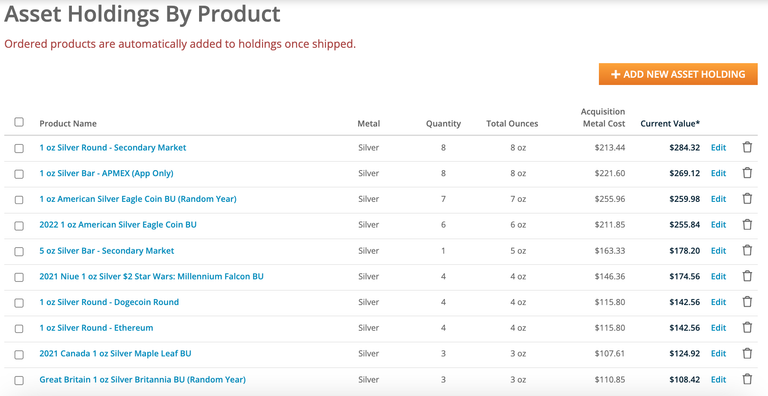Delete the Dogecoin Round holding
This screenshot has width=768, height=396.
747,301
